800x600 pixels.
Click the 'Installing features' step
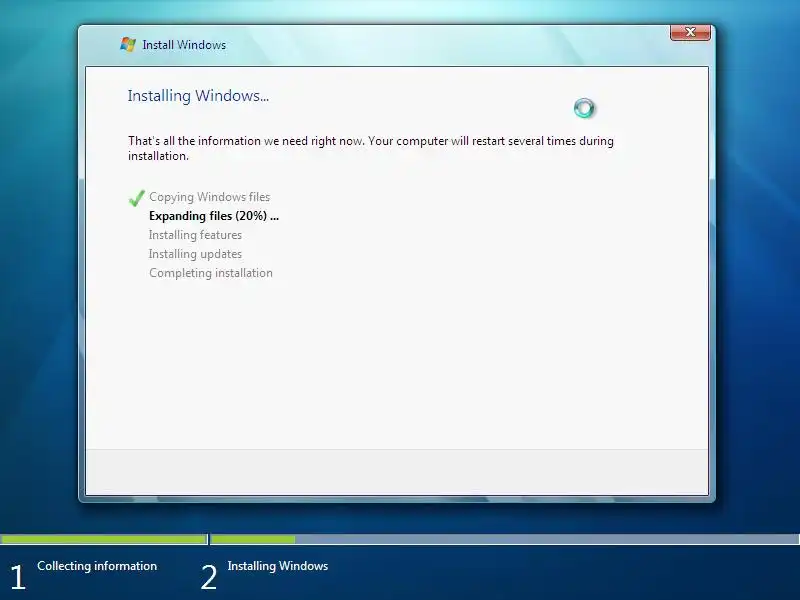195,235
